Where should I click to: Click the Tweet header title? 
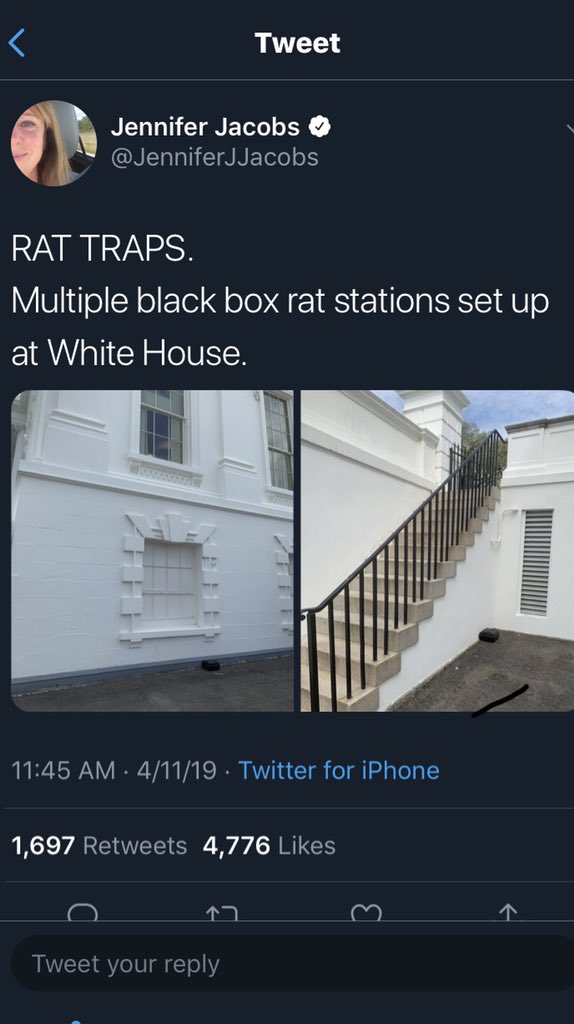coord(297,43)
